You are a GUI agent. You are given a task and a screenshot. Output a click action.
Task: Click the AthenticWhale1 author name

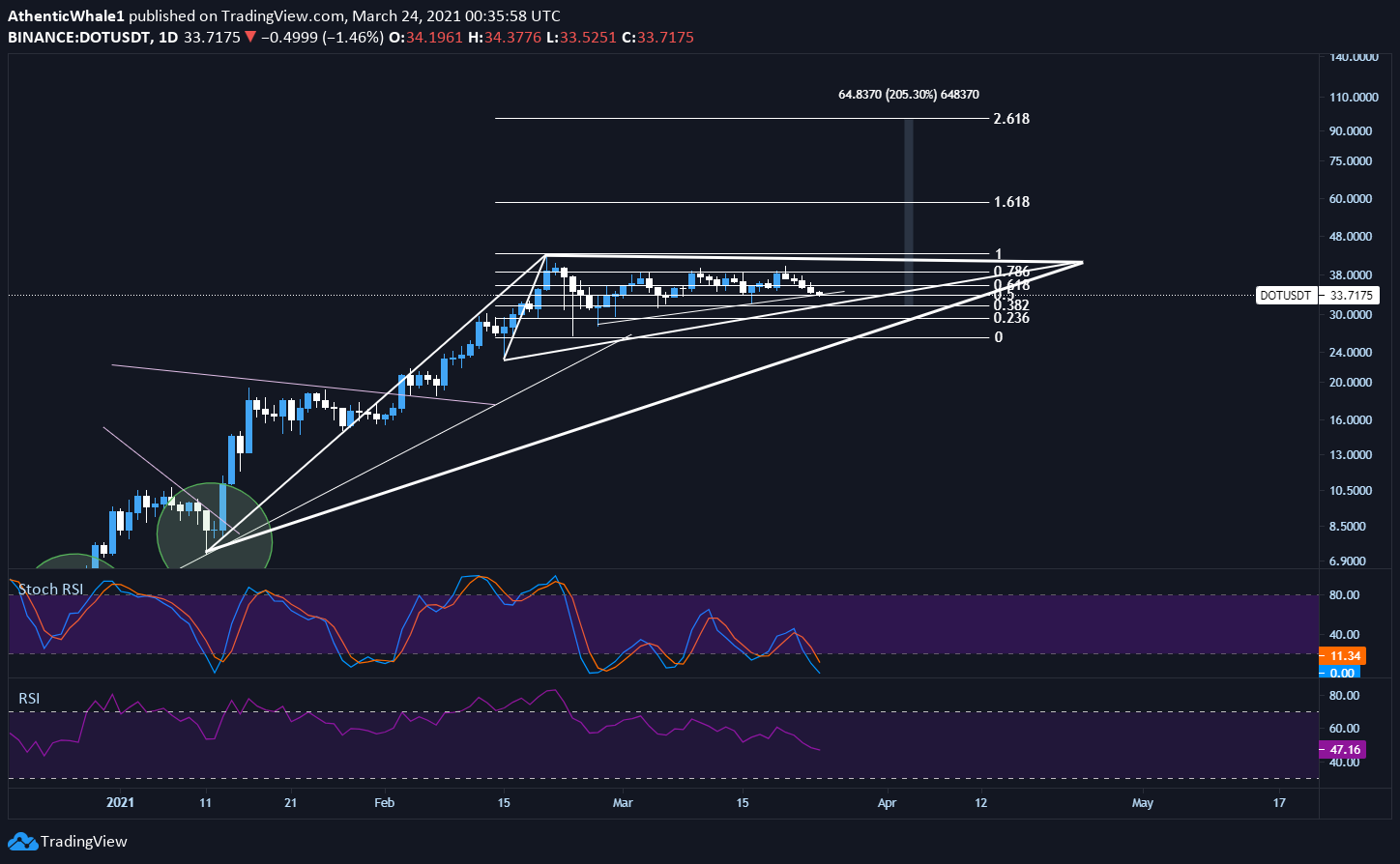coord(67,16)
